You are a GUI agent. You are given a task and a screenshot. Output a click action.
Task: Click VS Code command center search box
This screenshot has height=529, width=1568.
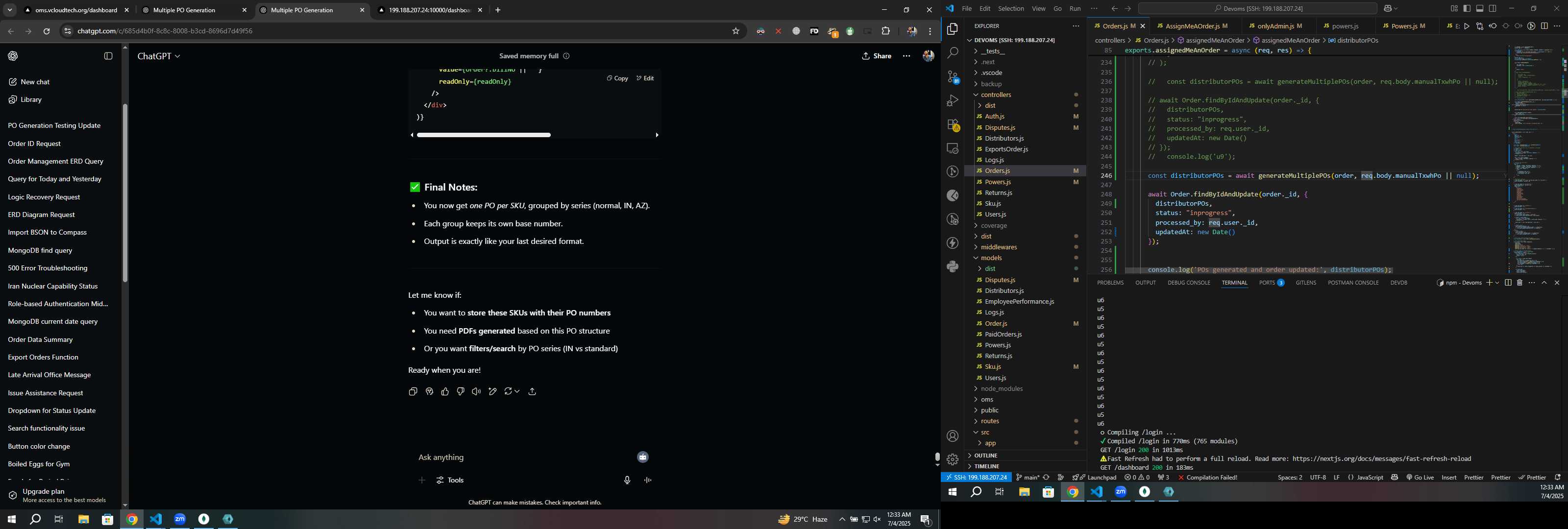coord(1257,8)
